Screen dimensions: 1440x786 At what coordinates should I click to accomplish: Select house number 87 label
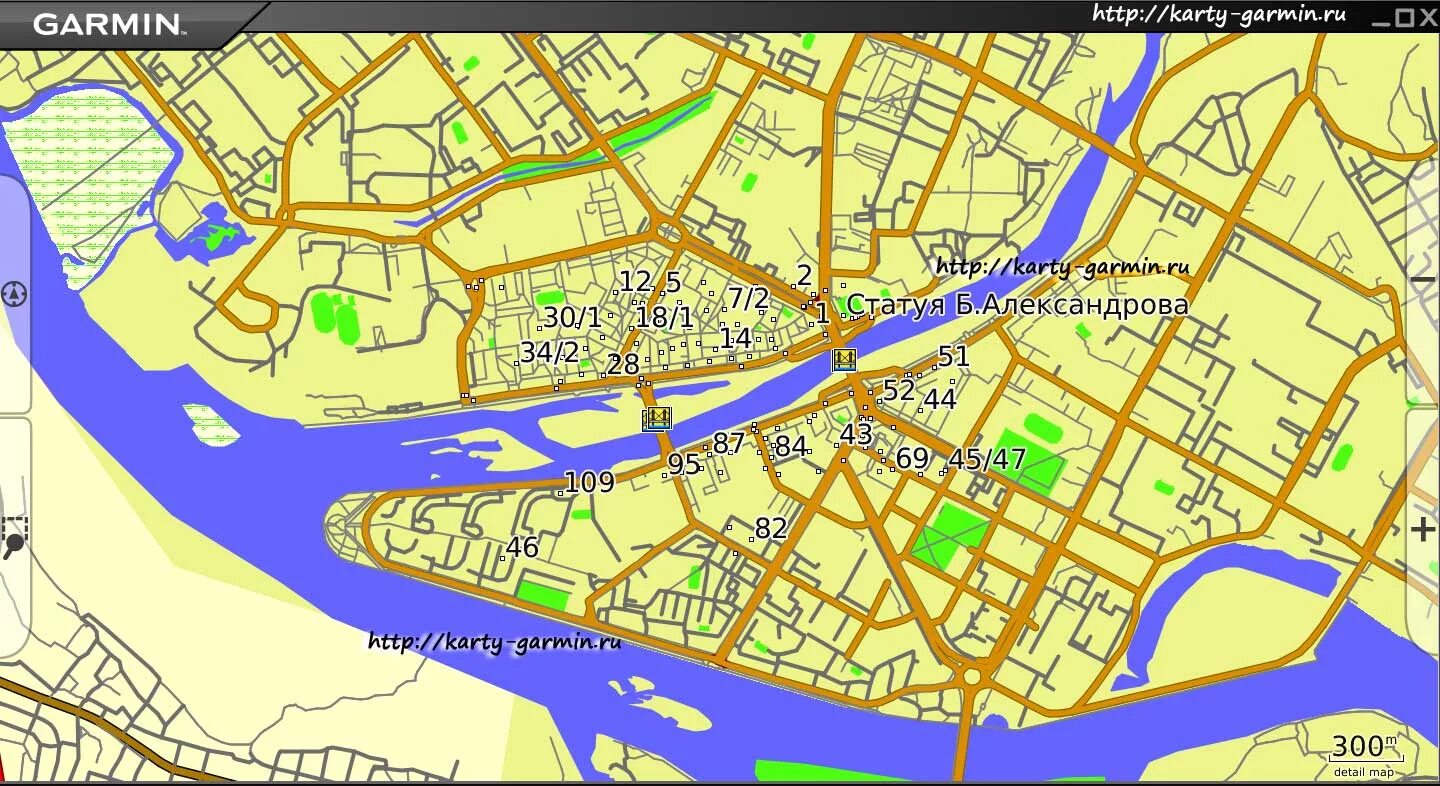click(x=729, y=443)
